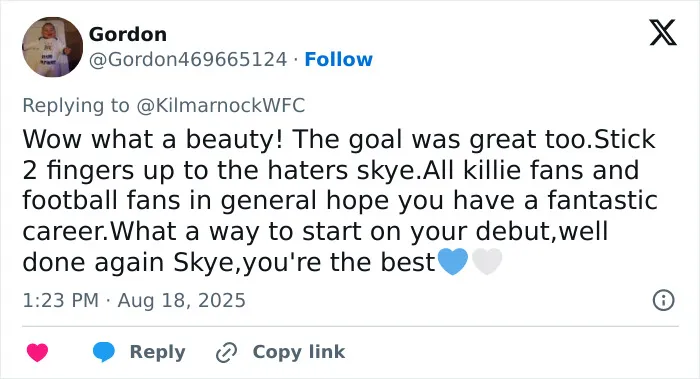Click the X logo icon
700x379 pixels.
663,33
